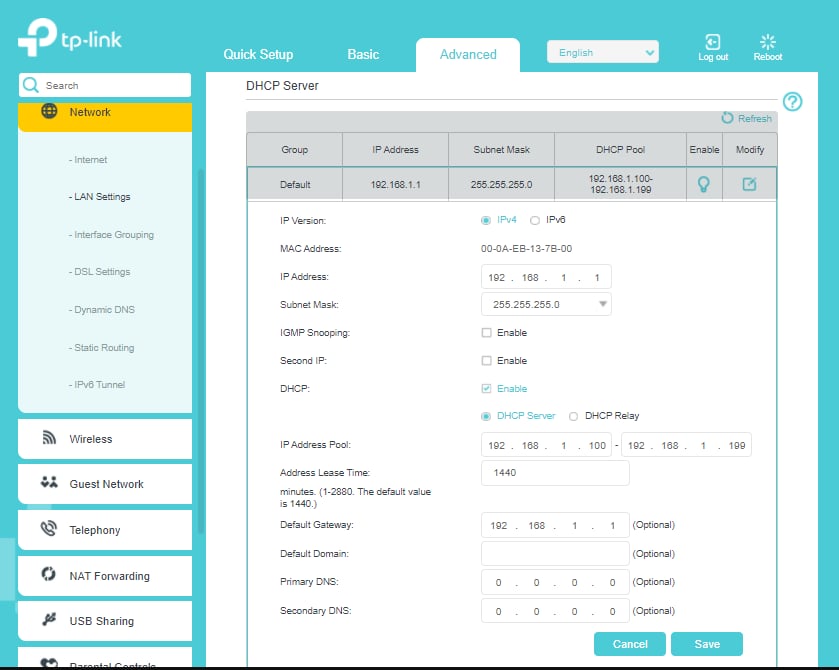The image size is (839, 670).
Task: Click the Reboot icon
Action: [768, 42]
